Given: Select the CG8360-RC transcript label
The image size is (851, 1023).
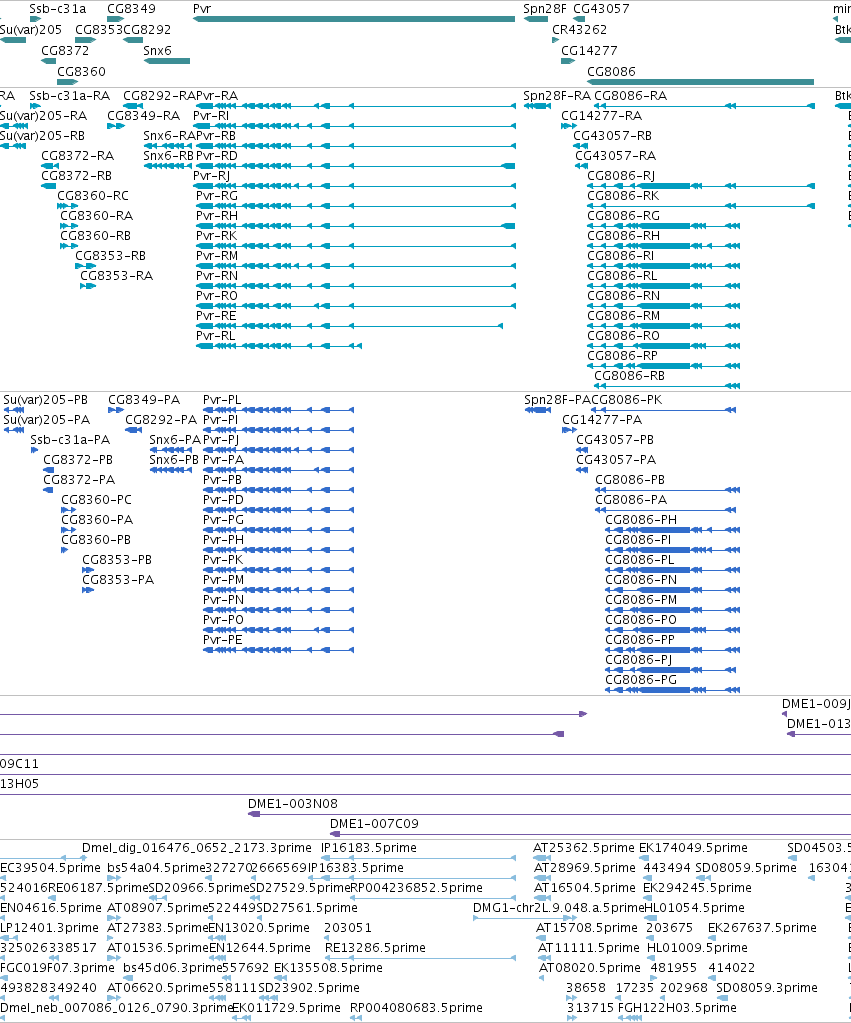Looking at the screenshot, I should click(93, 196).
